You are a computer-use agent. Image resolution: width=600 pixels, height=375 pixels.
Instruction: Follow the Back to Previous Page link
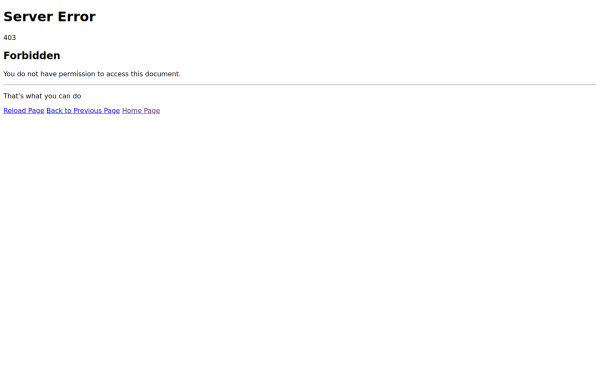coord(83,111)
